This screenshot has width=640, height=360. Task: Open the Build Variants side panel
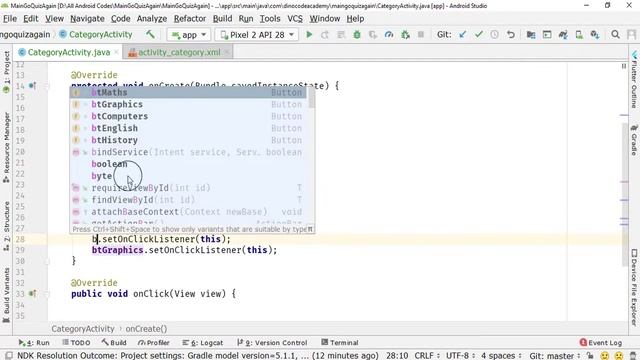pos(6,295)
